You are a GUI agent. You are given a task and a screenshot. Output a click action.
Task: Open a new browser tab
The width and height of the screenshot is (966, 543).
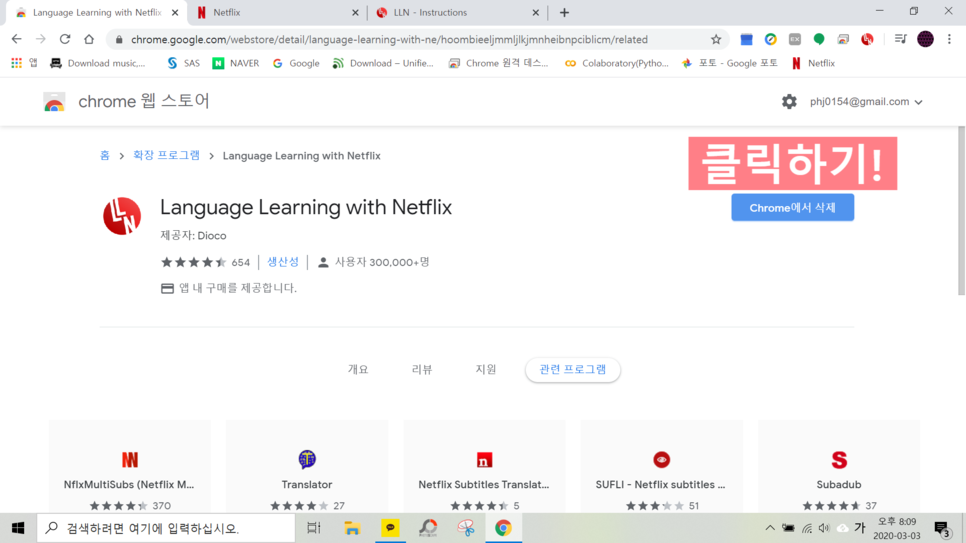(x=564, y=12)
